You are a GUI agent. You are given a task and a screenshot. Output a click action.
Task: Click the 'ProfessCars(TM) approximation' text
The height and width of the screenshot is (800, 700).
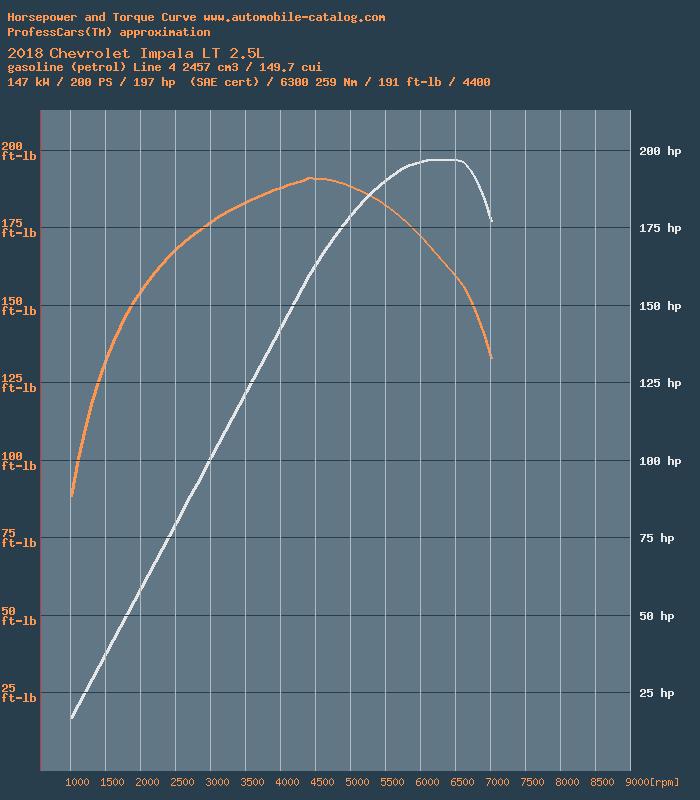[x=109, y=32]
